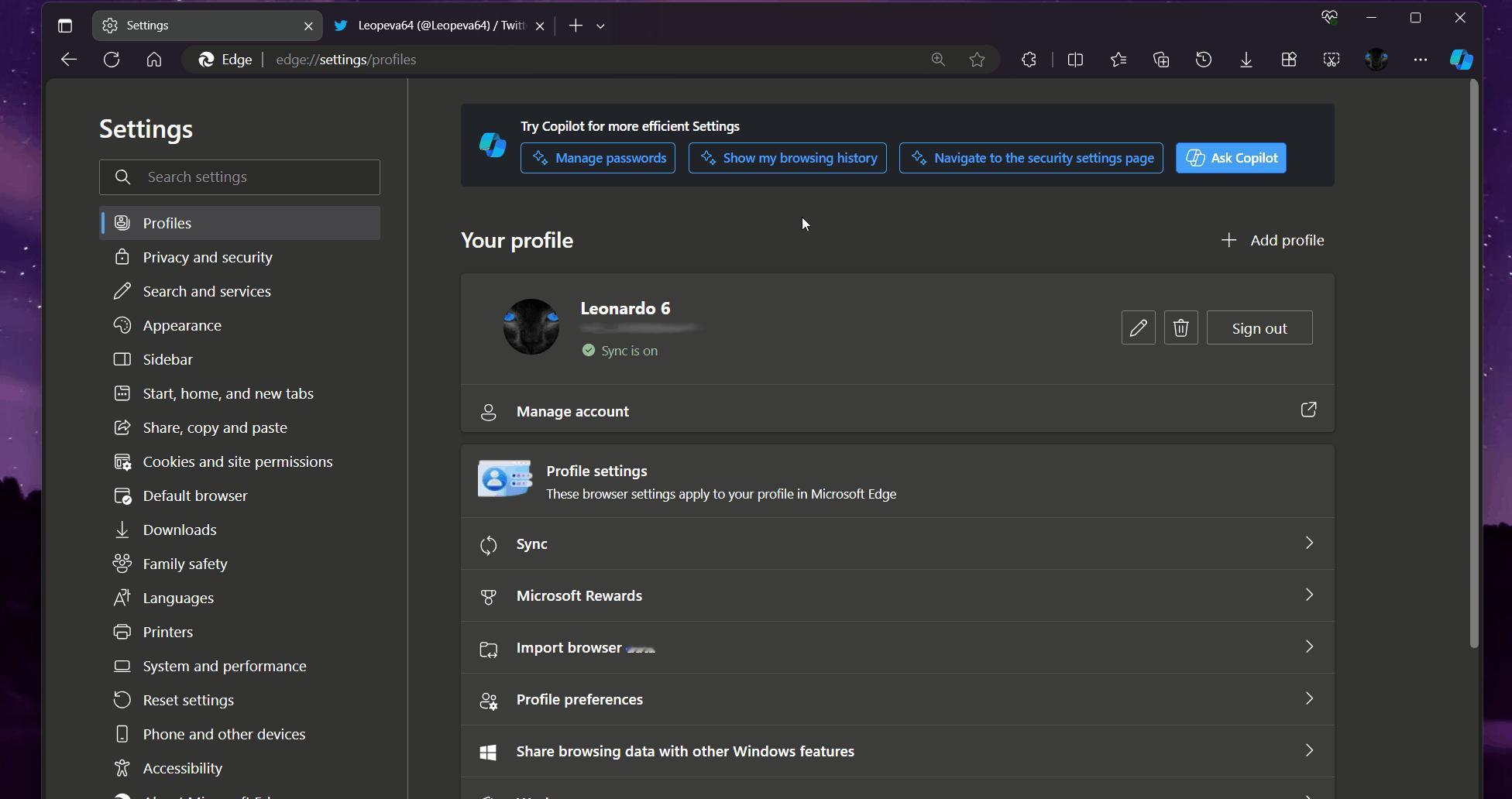1512x799 pixels.
Task: Refresh the settings page
Action: [112, 60]
